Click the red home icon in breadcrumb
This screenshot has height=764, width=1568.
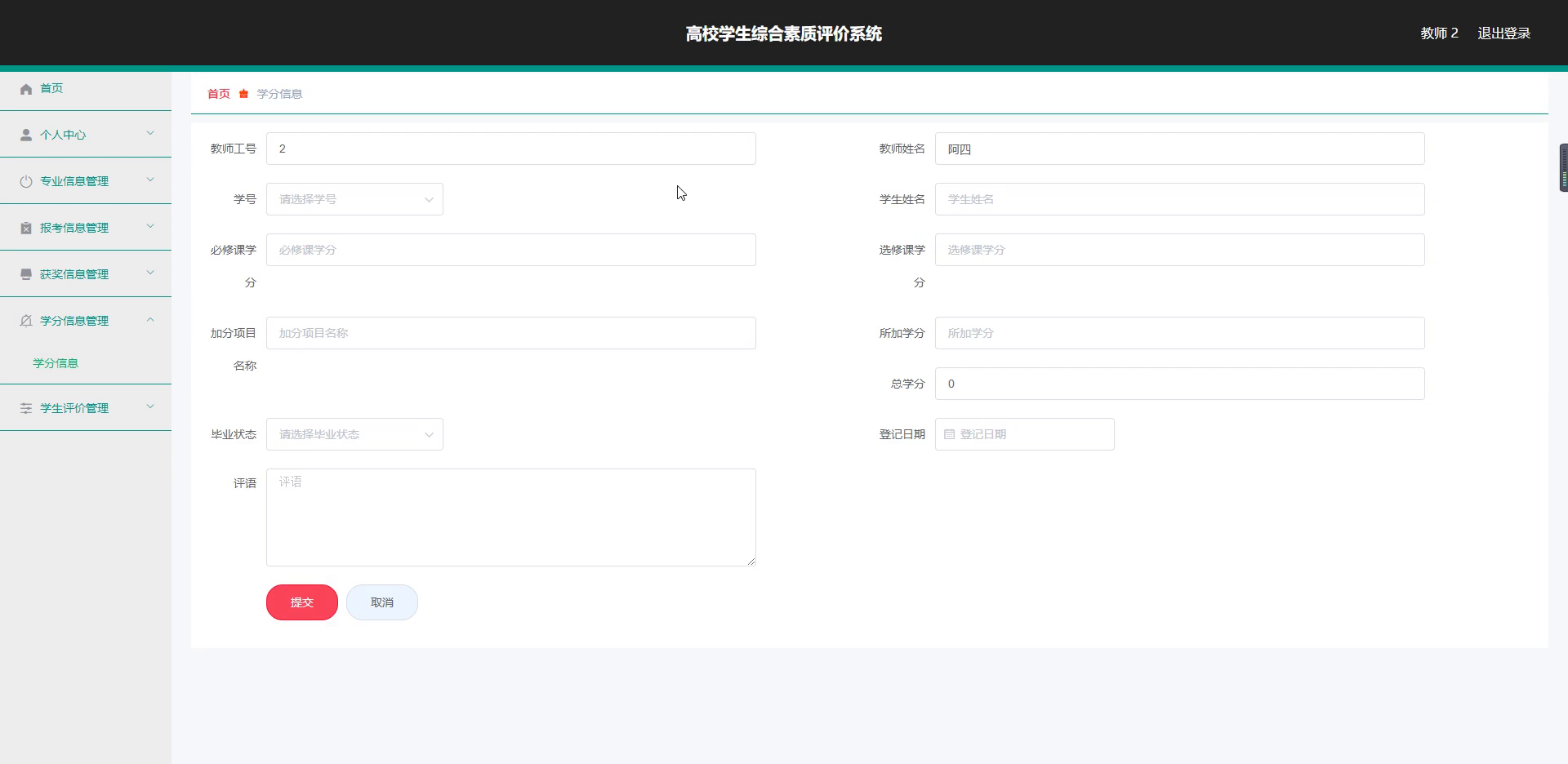[243, 94]
